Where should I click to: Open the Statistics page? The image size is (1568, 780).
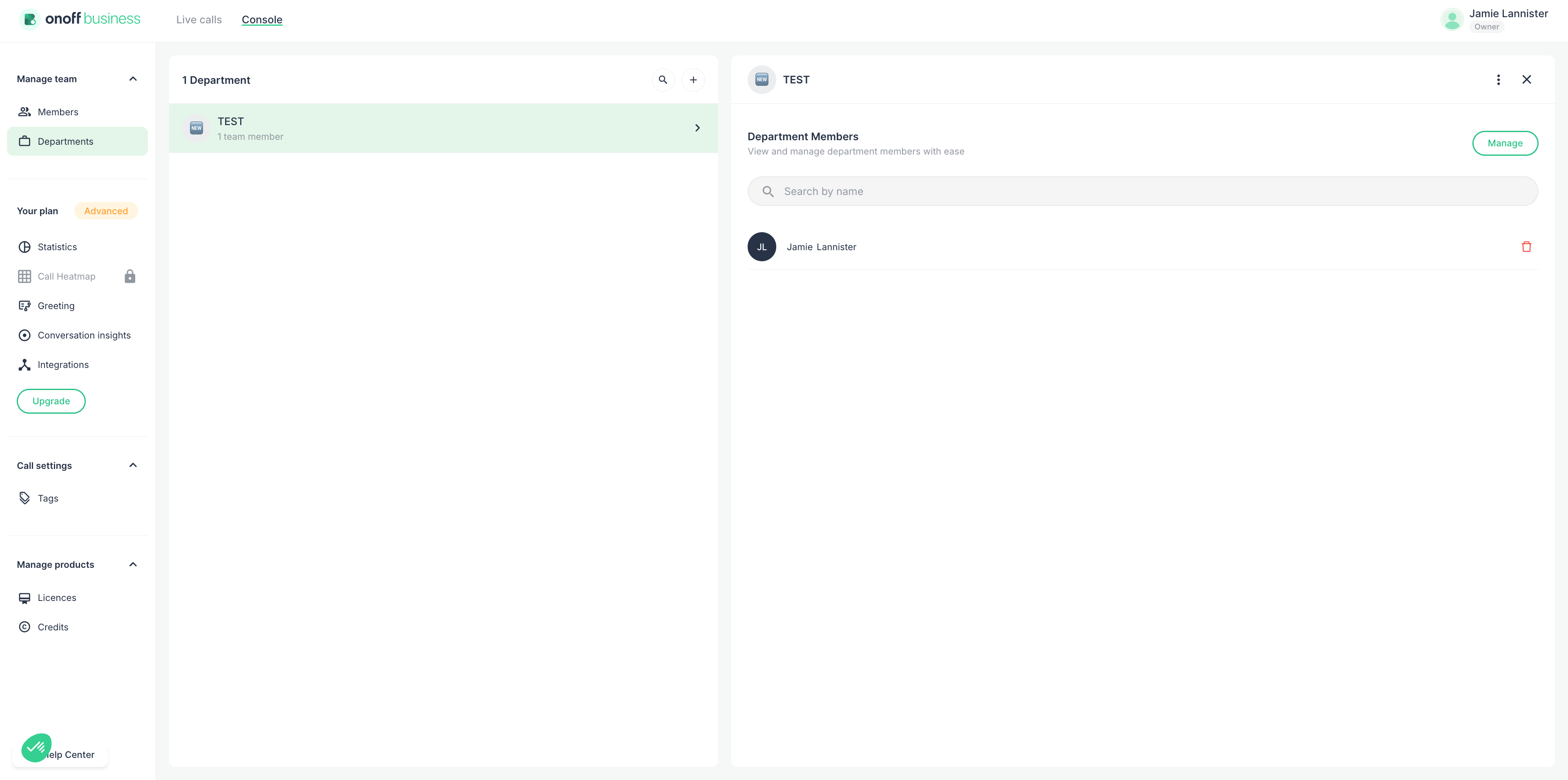[77, 247]
